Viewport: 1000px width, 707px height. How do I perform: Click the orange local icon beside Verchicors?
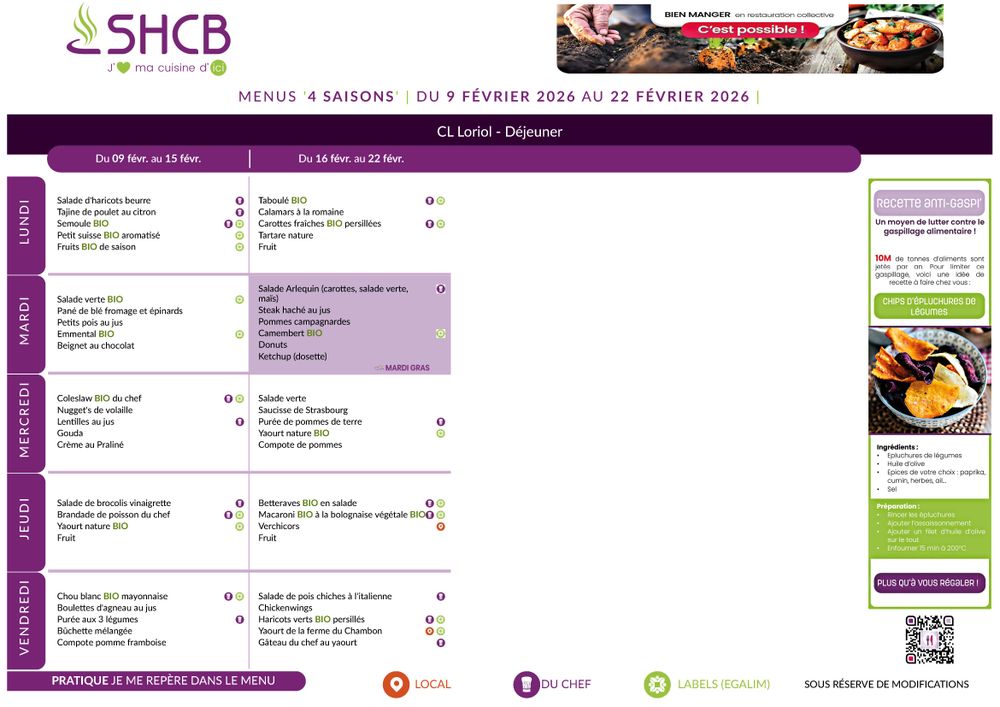[440, 526]
